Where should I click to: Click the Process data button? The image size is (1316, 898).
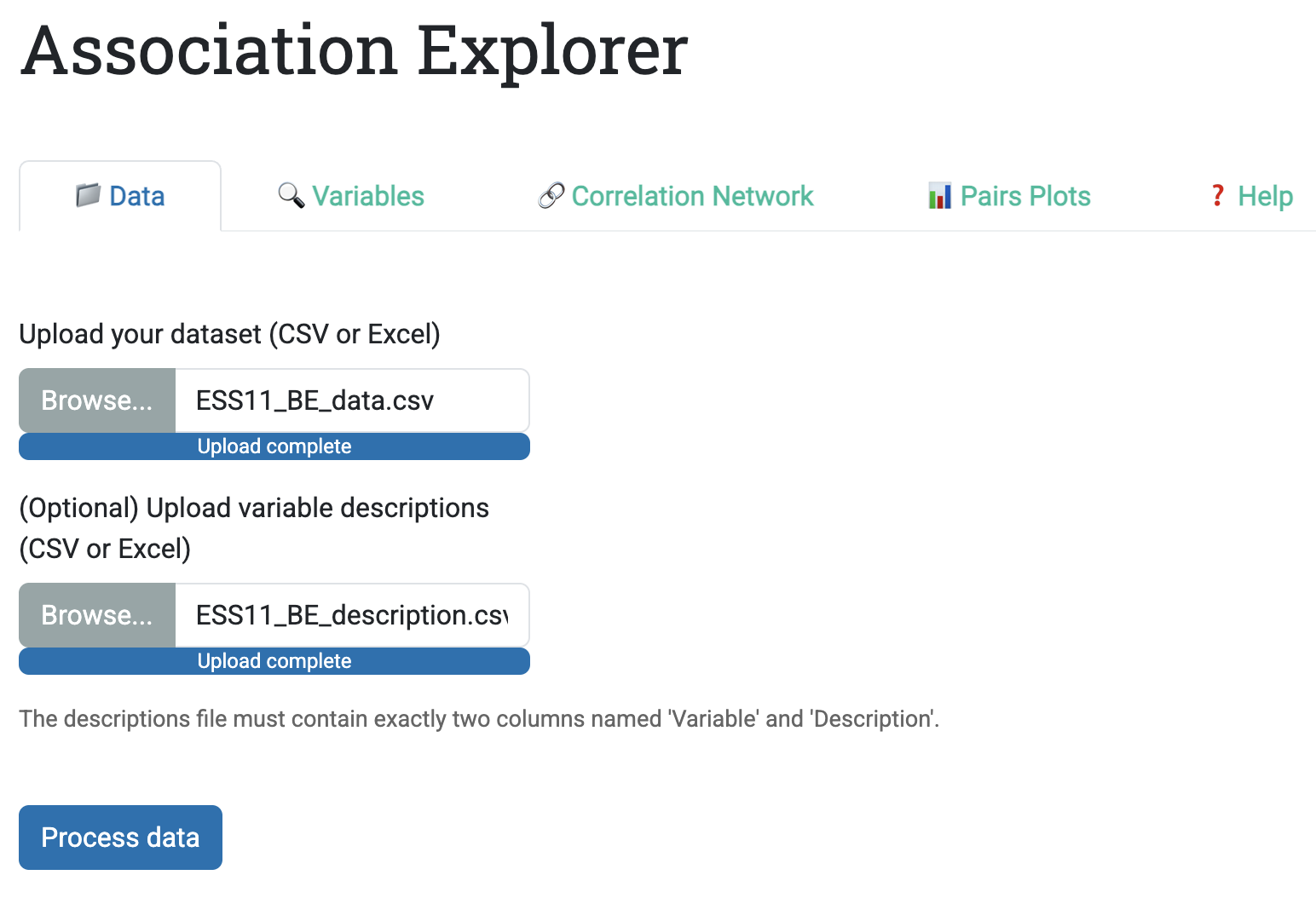pos(120,838)
